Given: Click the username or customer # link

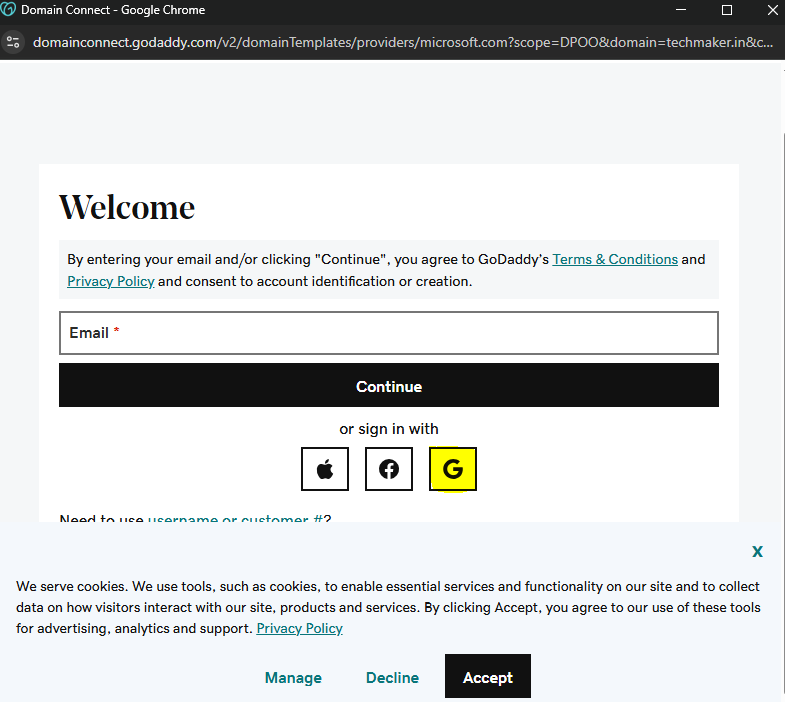Looking at the screenshot, I should tap(234, 519).
